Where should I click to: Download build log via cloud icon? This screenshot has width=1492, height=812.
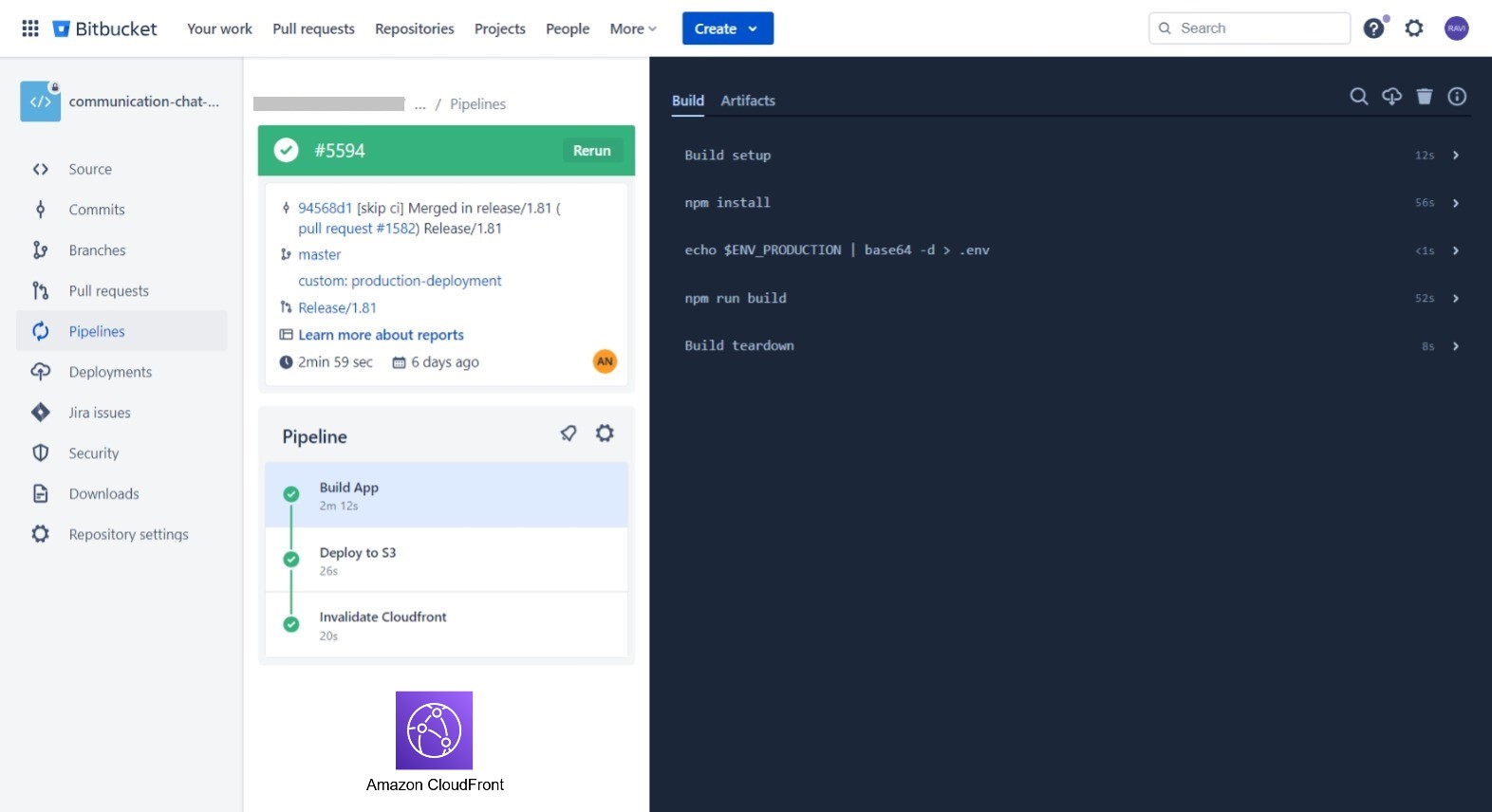pos(1391,97)
